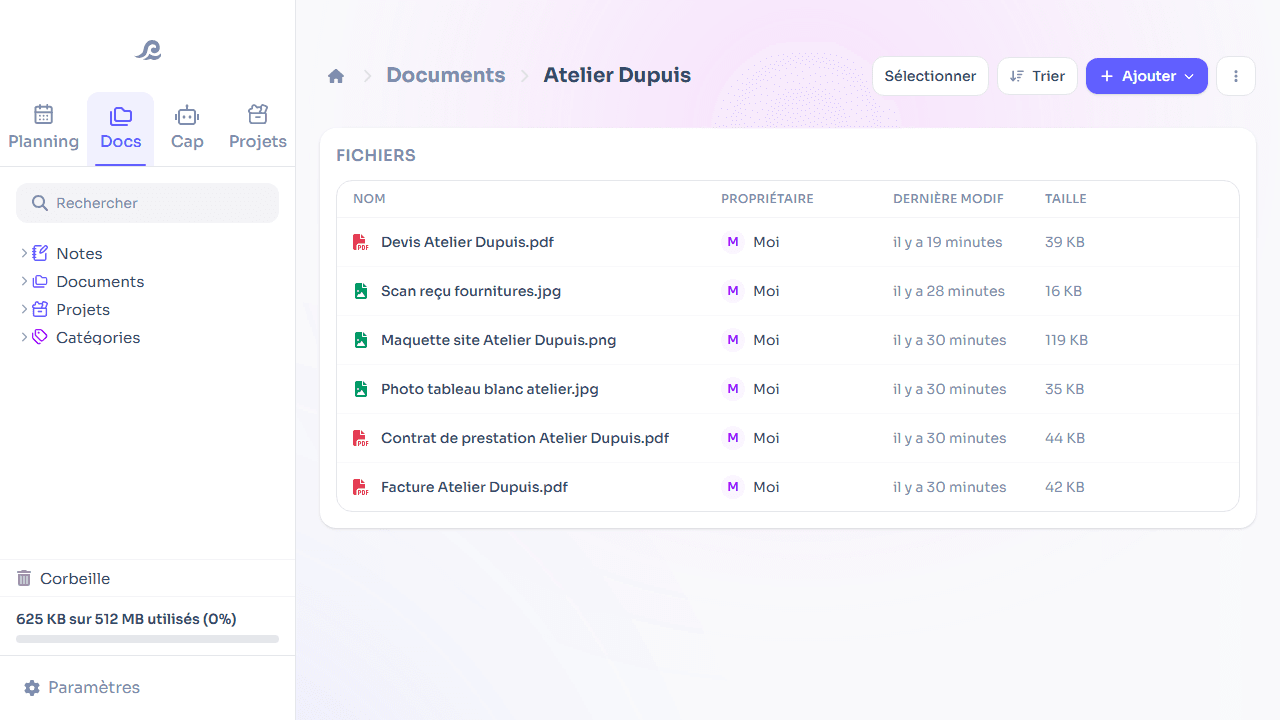Click the Rechercher search field

[147, 203]
